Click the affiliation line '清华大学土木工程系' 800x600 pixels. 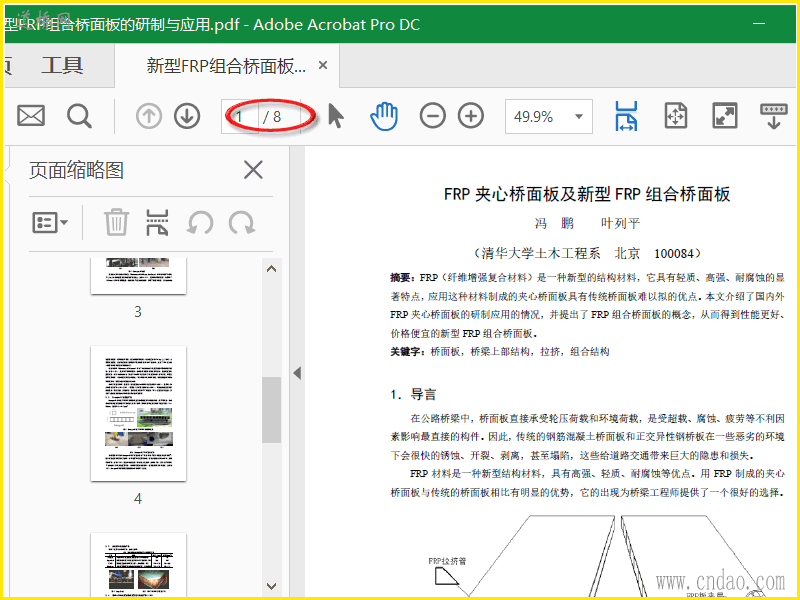click(541, 253)
